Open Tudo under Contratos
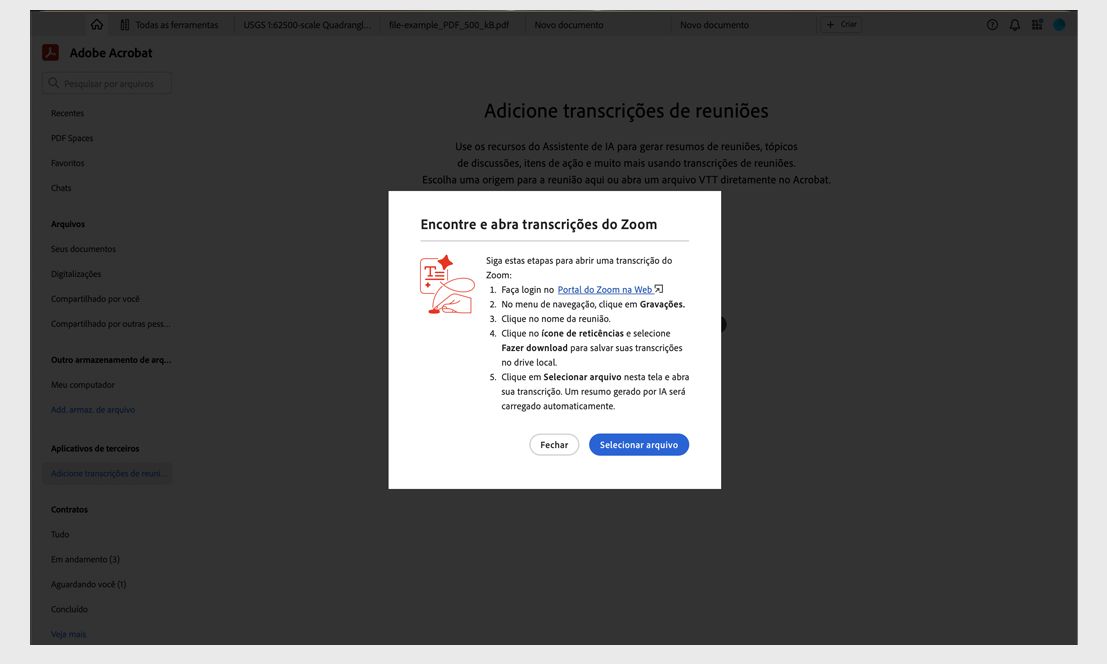The height and width of the screenshot is (664, 1107). pos(60,534)
